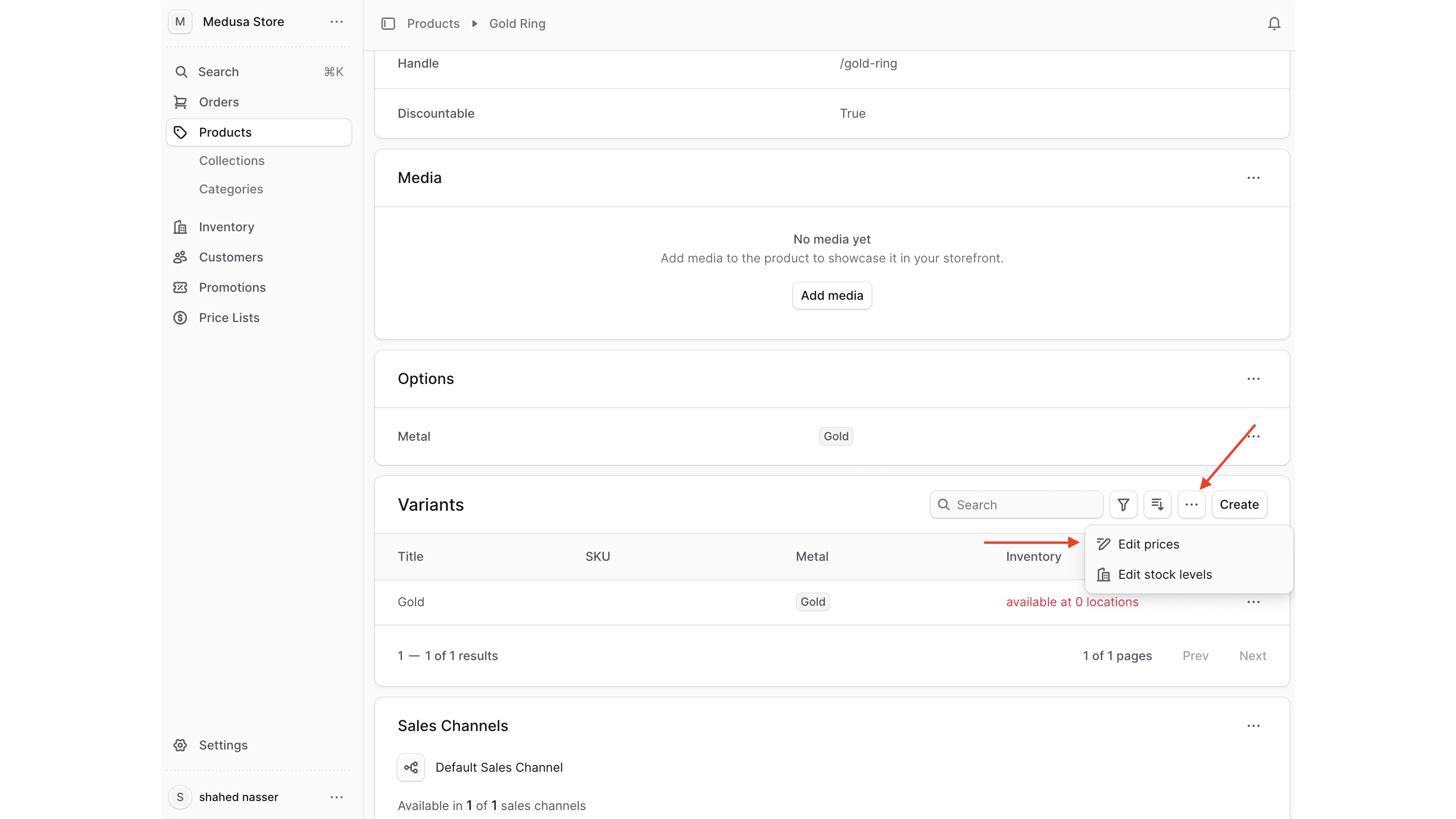
Task: Click the Default Sales Channel icon
Action: pyautogui.click(x=410, y=767)
